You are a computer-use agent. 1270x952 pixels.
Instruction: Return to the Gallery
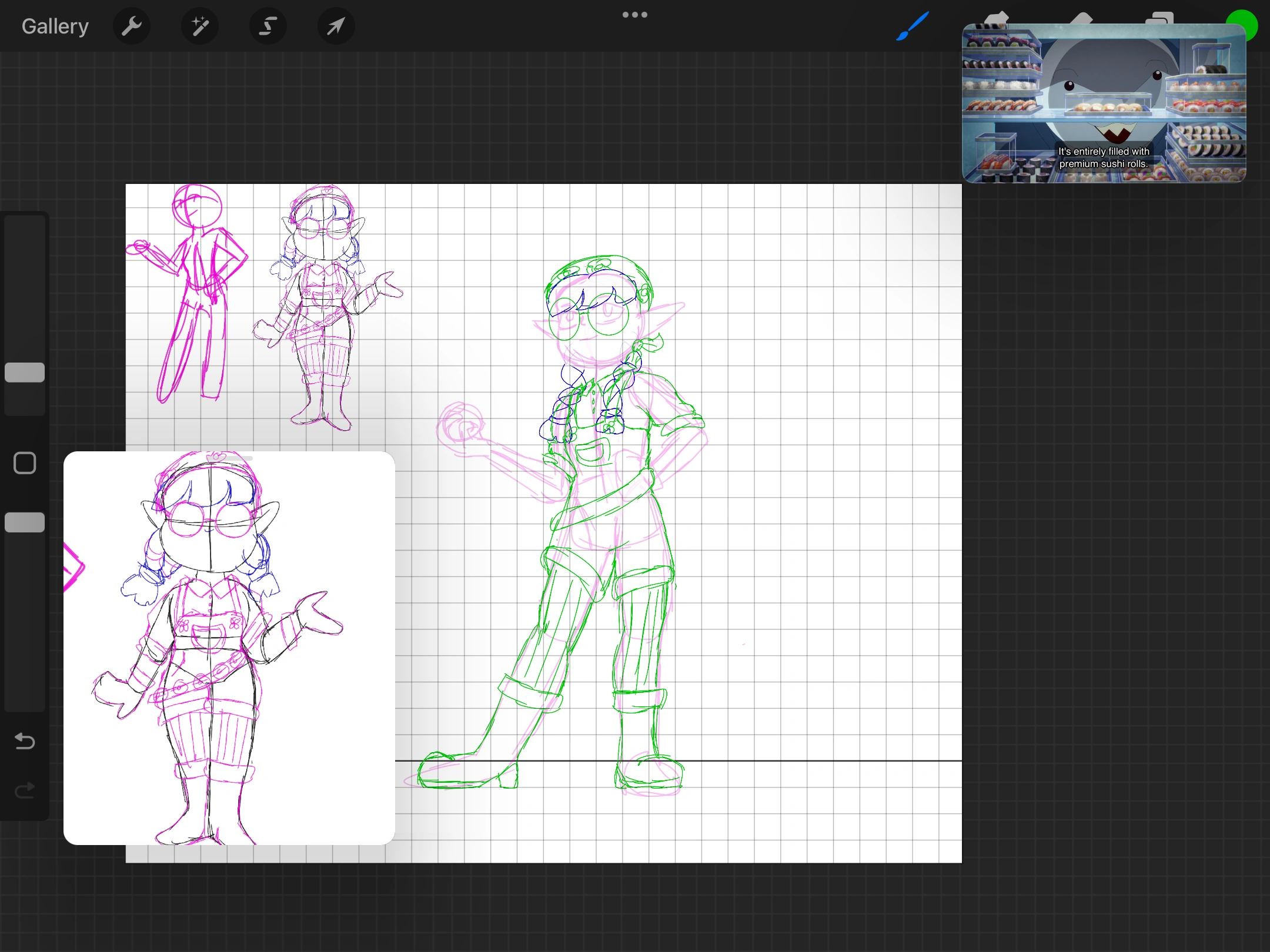[x=54, y=26]
